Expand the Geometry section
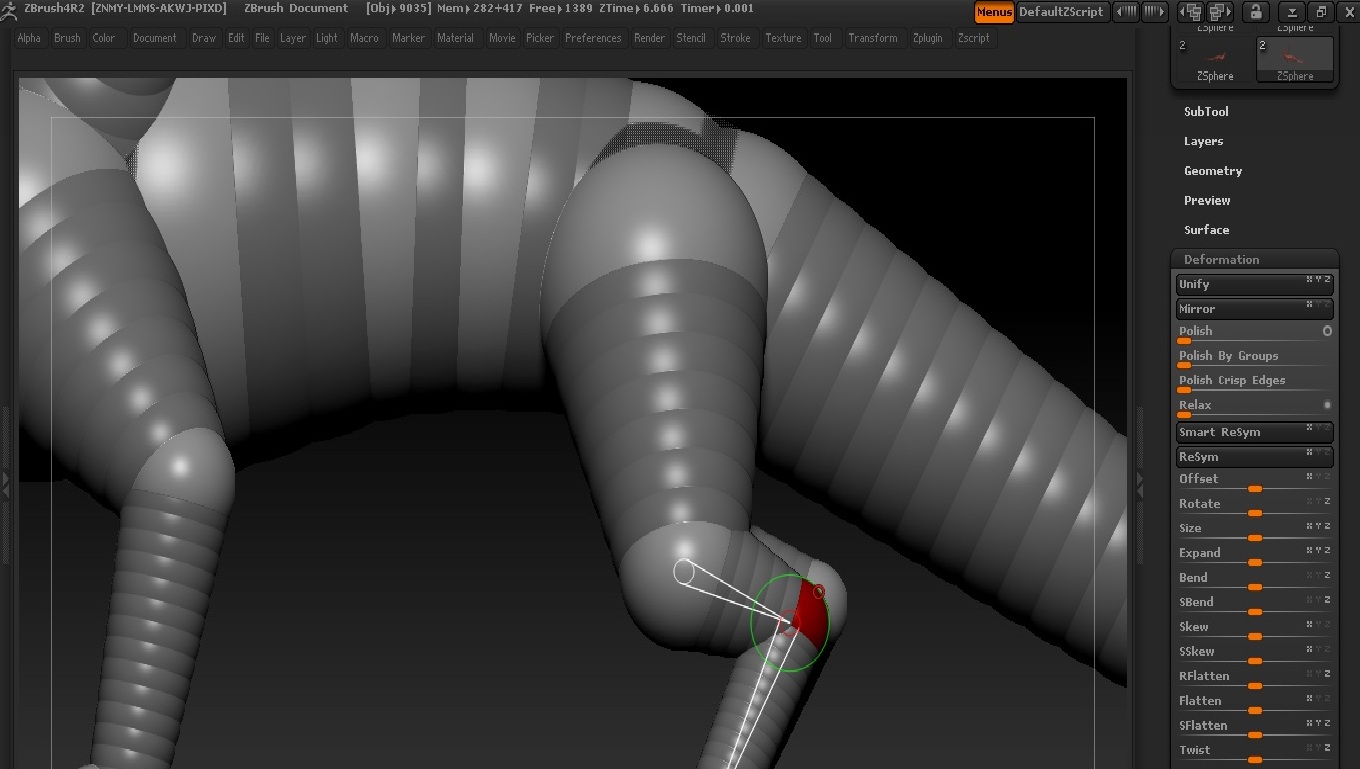 pyautogui.click(x=1212, y=171)
